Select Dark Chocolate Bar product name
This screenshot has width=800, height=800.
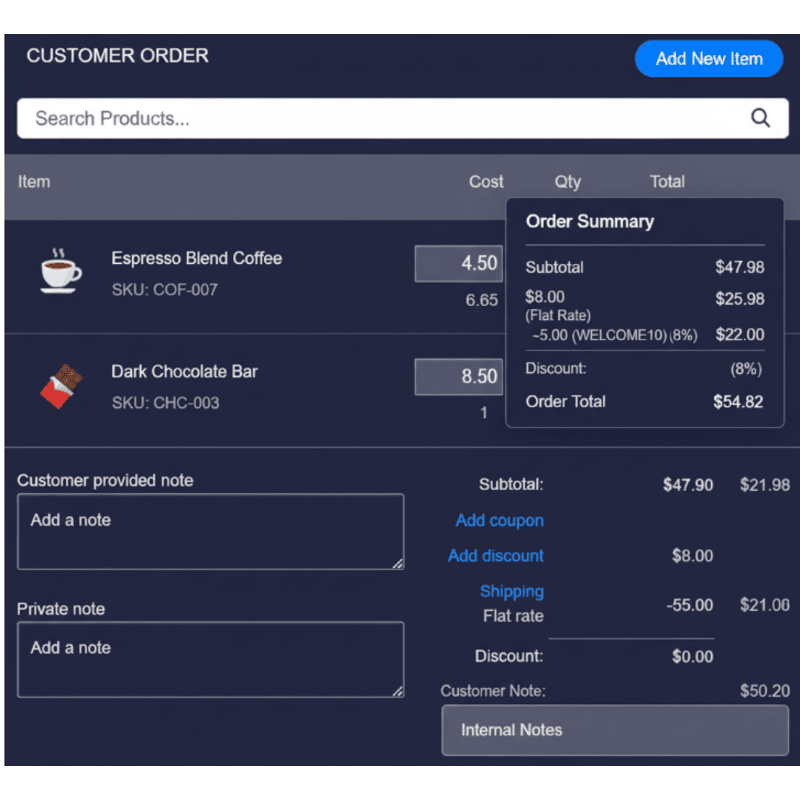click(184, 371)
